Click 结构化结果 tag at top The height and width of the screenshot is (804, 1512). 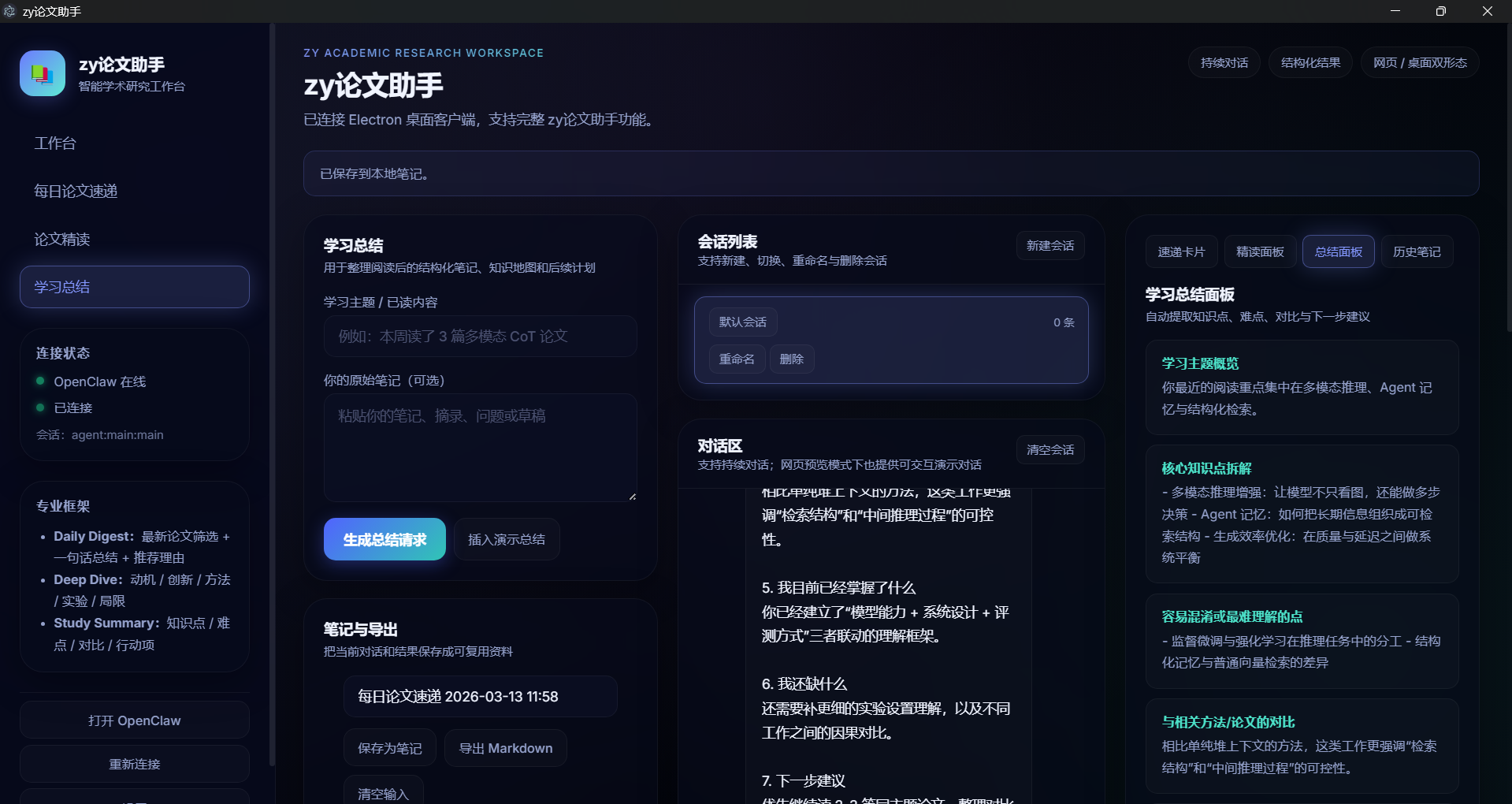coord(1310,63)
